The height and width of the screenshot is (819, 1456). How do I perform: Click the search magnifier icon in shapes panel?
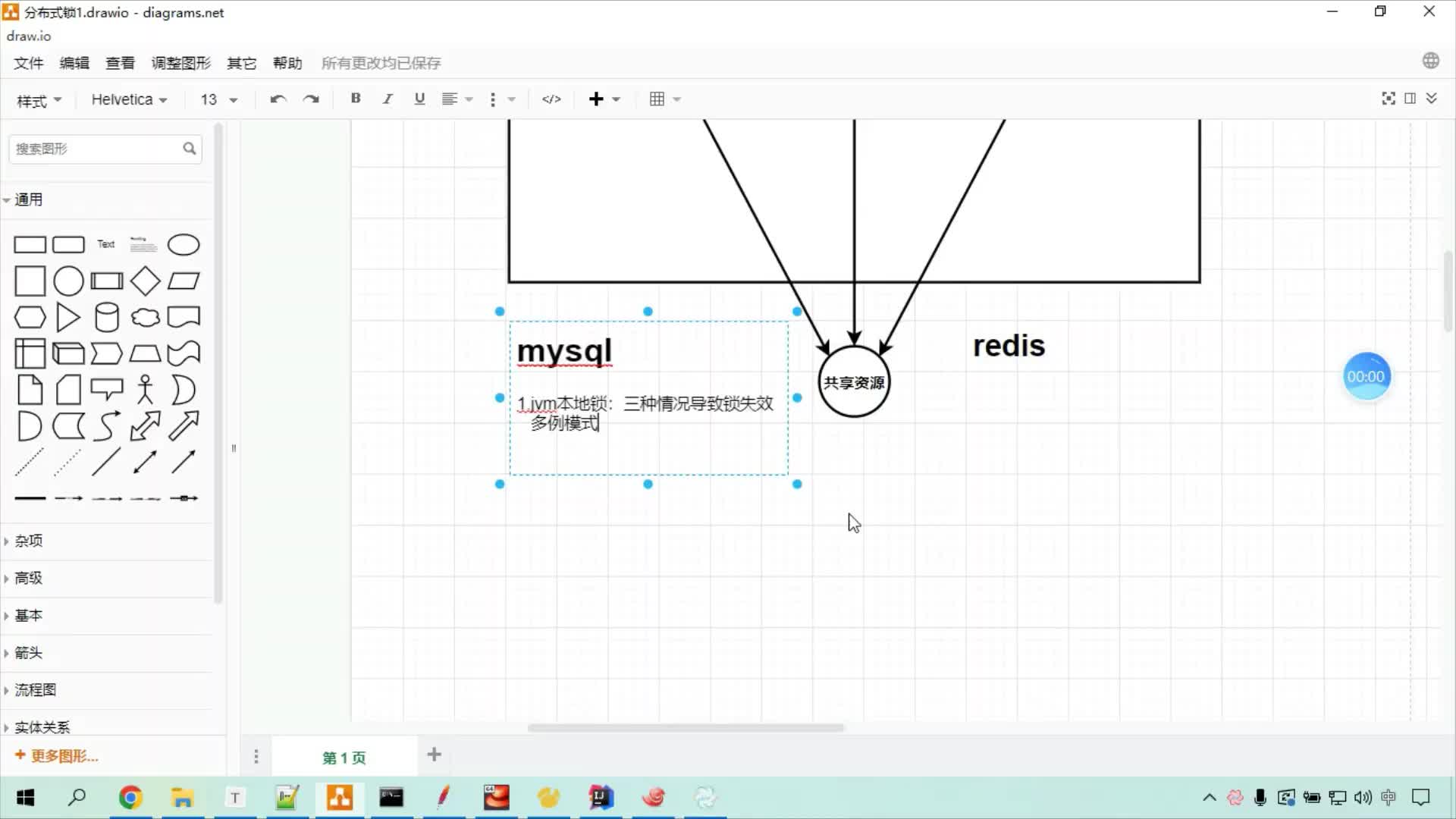[189, 149]
